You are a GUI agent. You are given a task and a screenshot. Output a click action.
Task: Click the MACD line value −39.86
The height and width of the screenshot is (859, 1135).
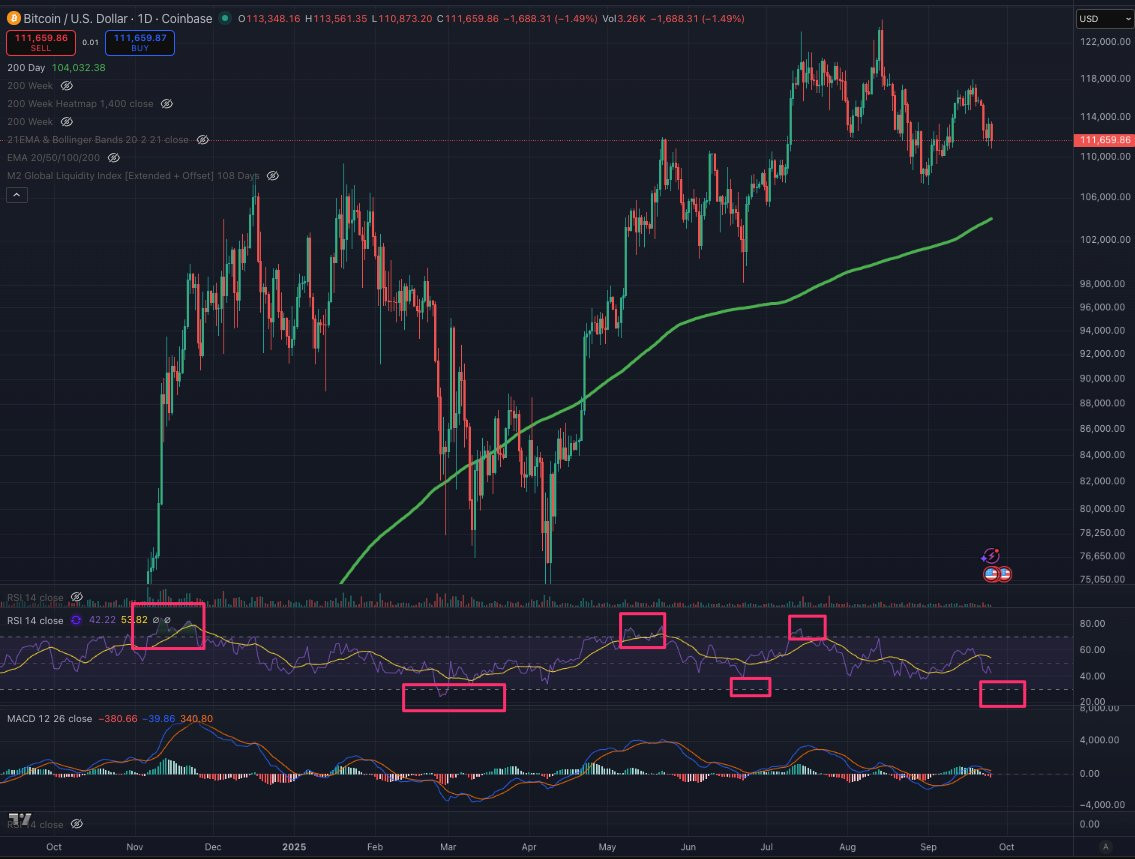(159, 719)
